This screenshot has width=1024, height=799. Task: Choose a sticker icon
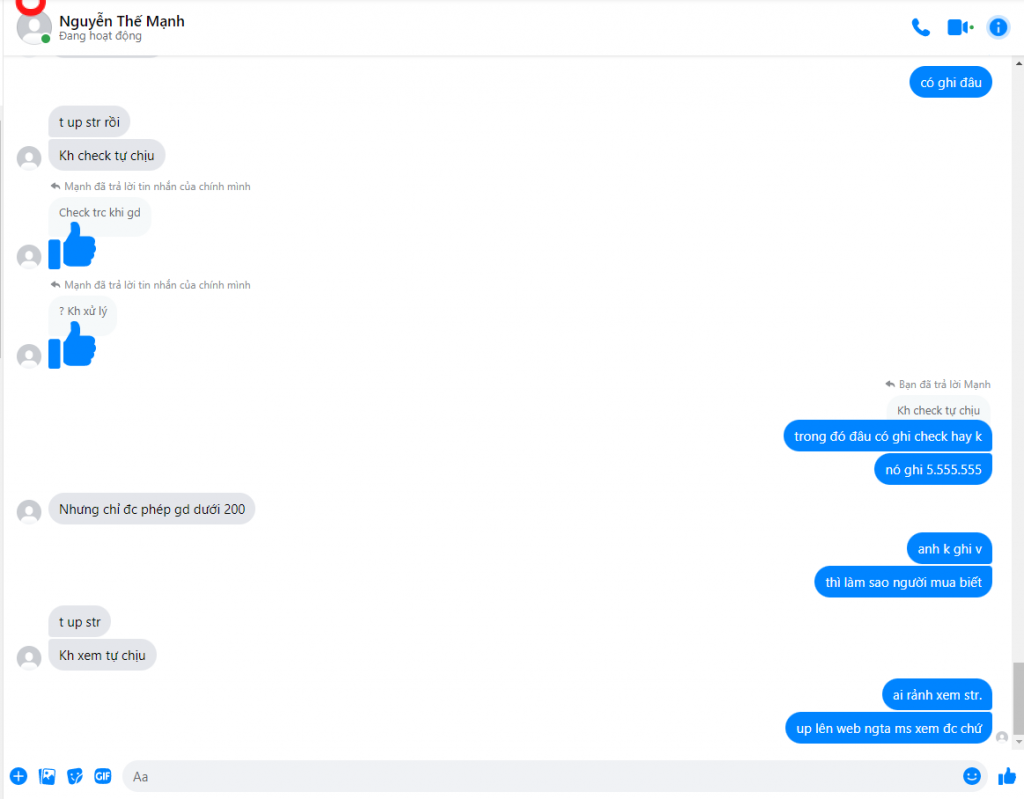tap(75, 776)
